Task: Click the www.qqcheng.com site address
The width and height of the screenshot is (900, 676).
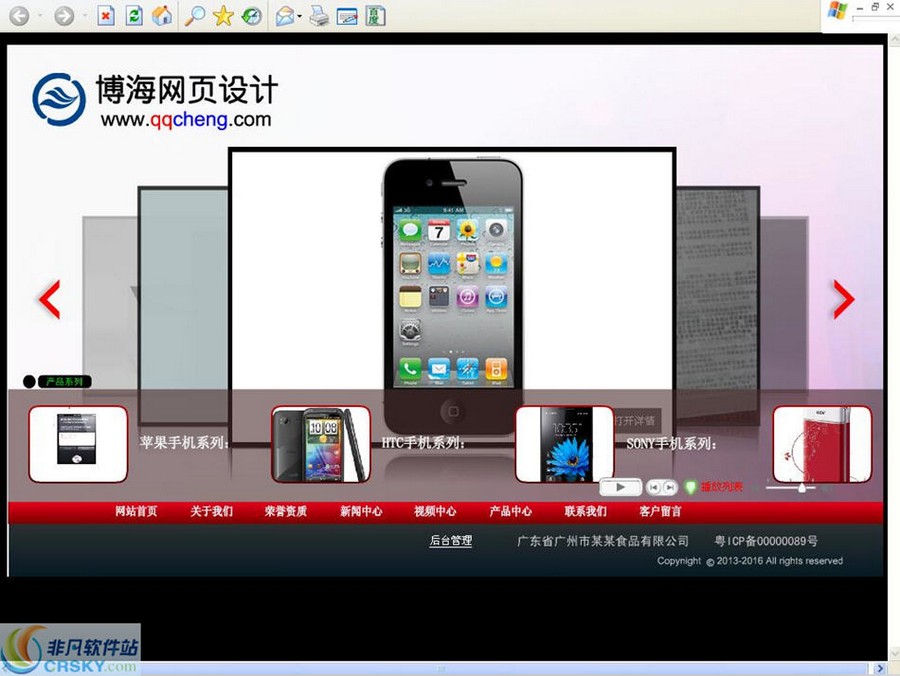Action: pyautogui.click(x=186, y=119)
